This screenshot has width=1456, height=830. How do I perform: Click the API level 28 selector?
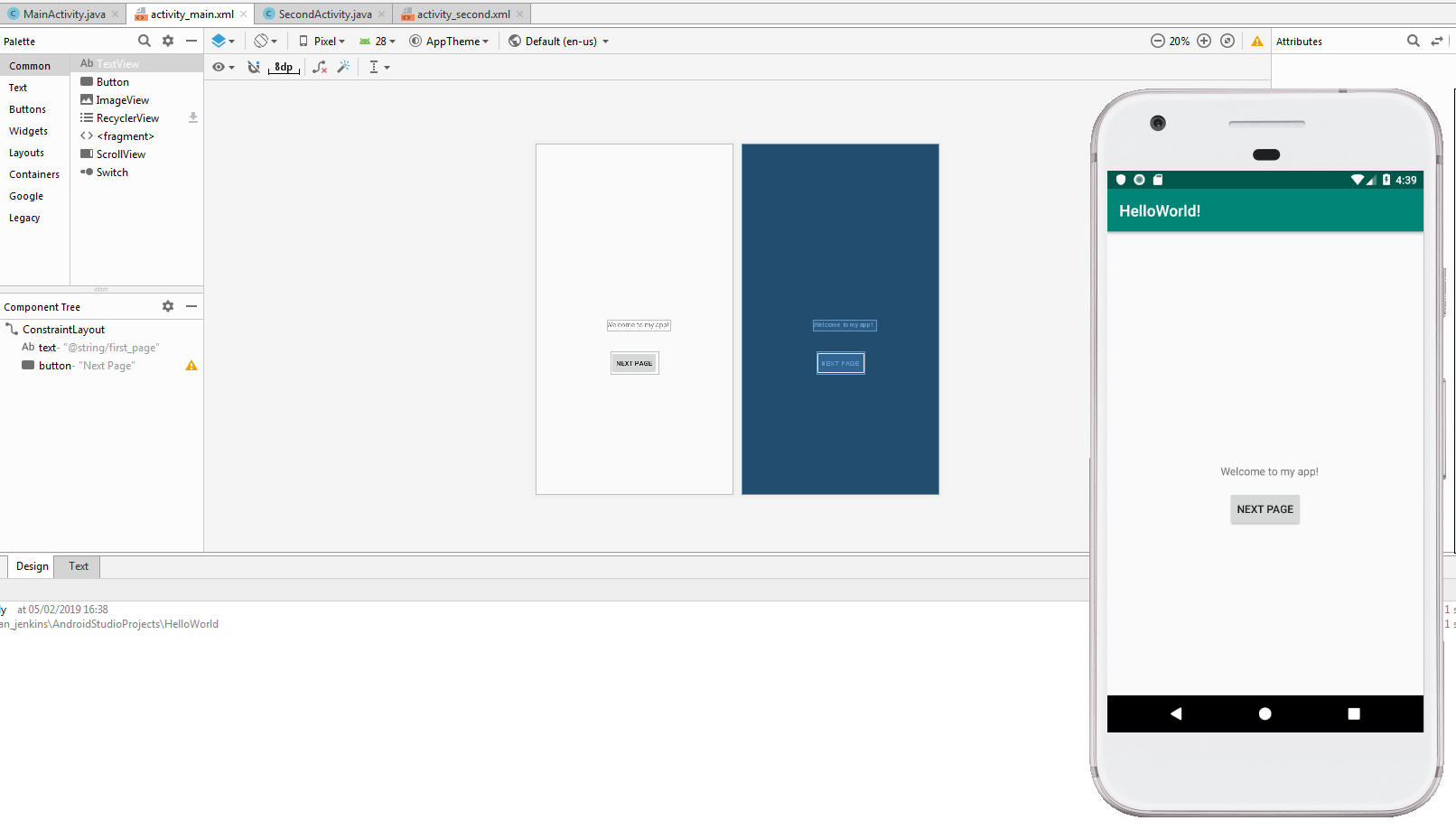(377, 41)
